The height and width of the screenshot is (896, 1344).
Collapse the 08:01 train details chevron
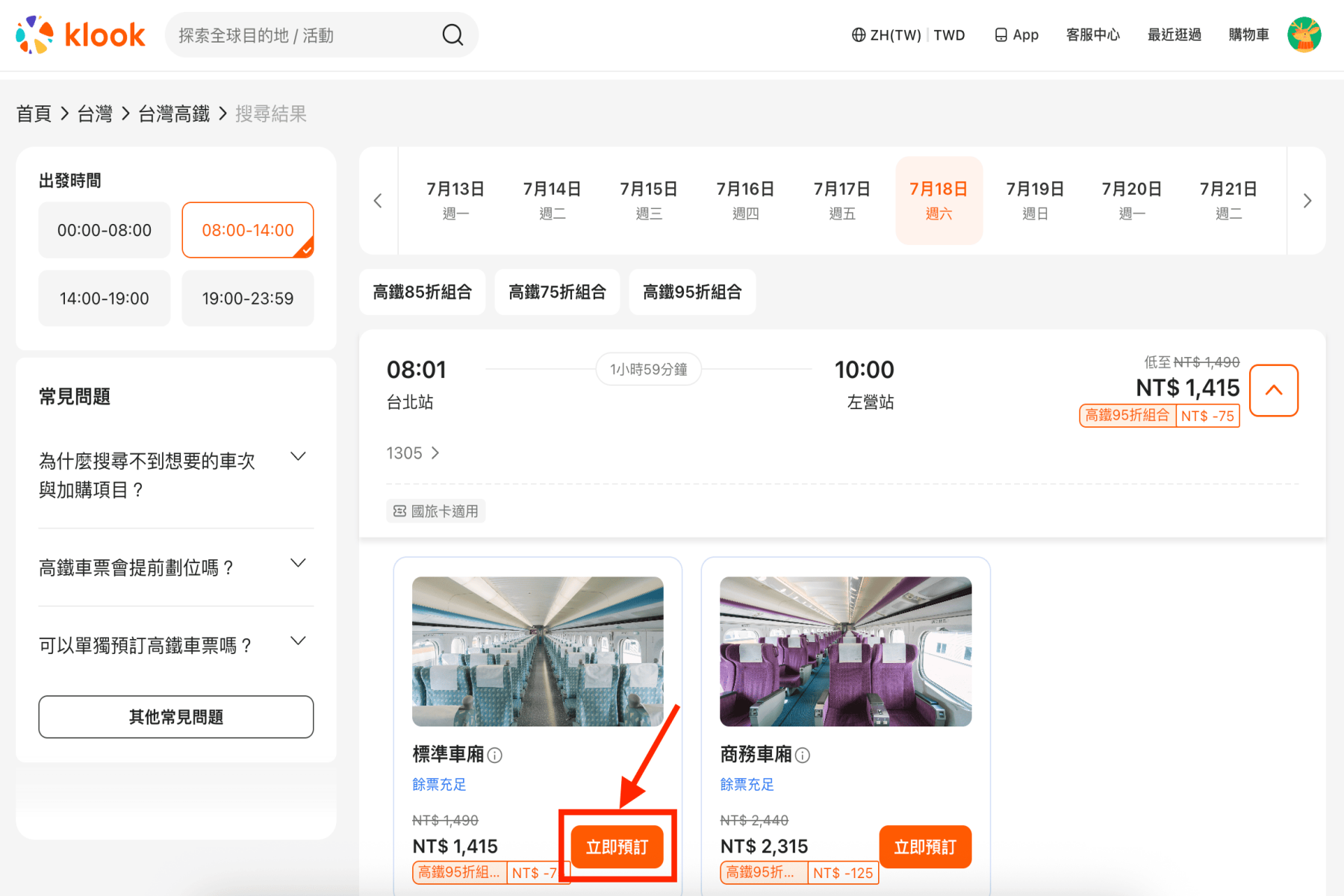click(x=1274, y=390)
